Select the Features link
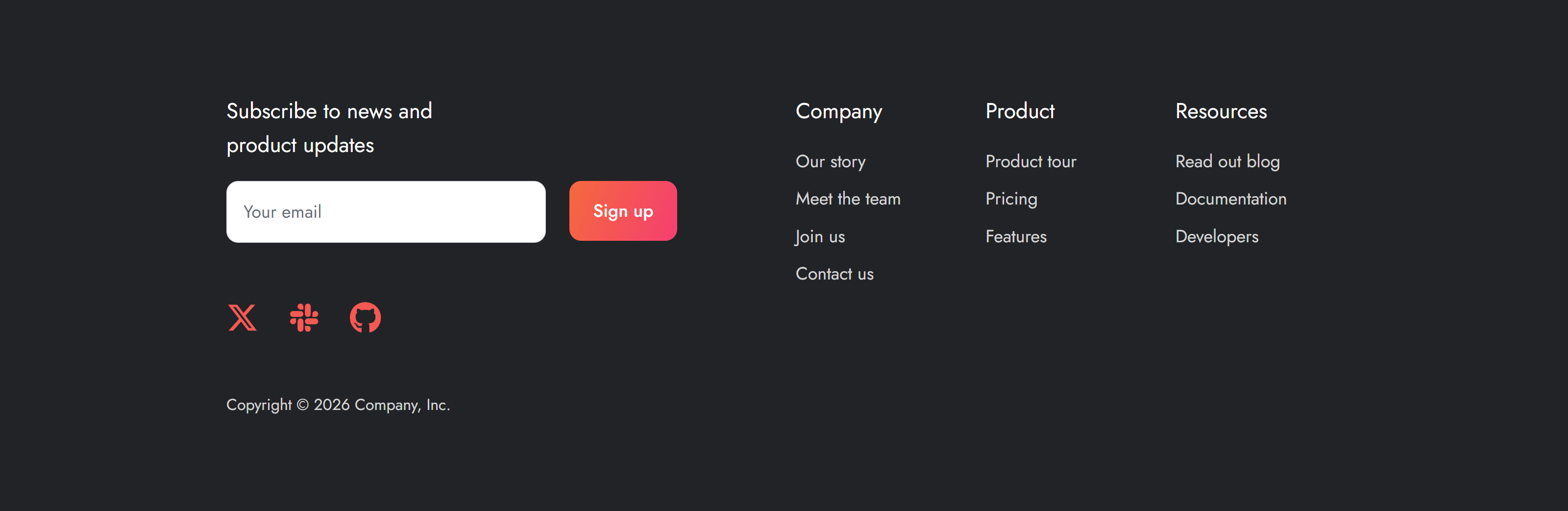 pos(1016,236)
